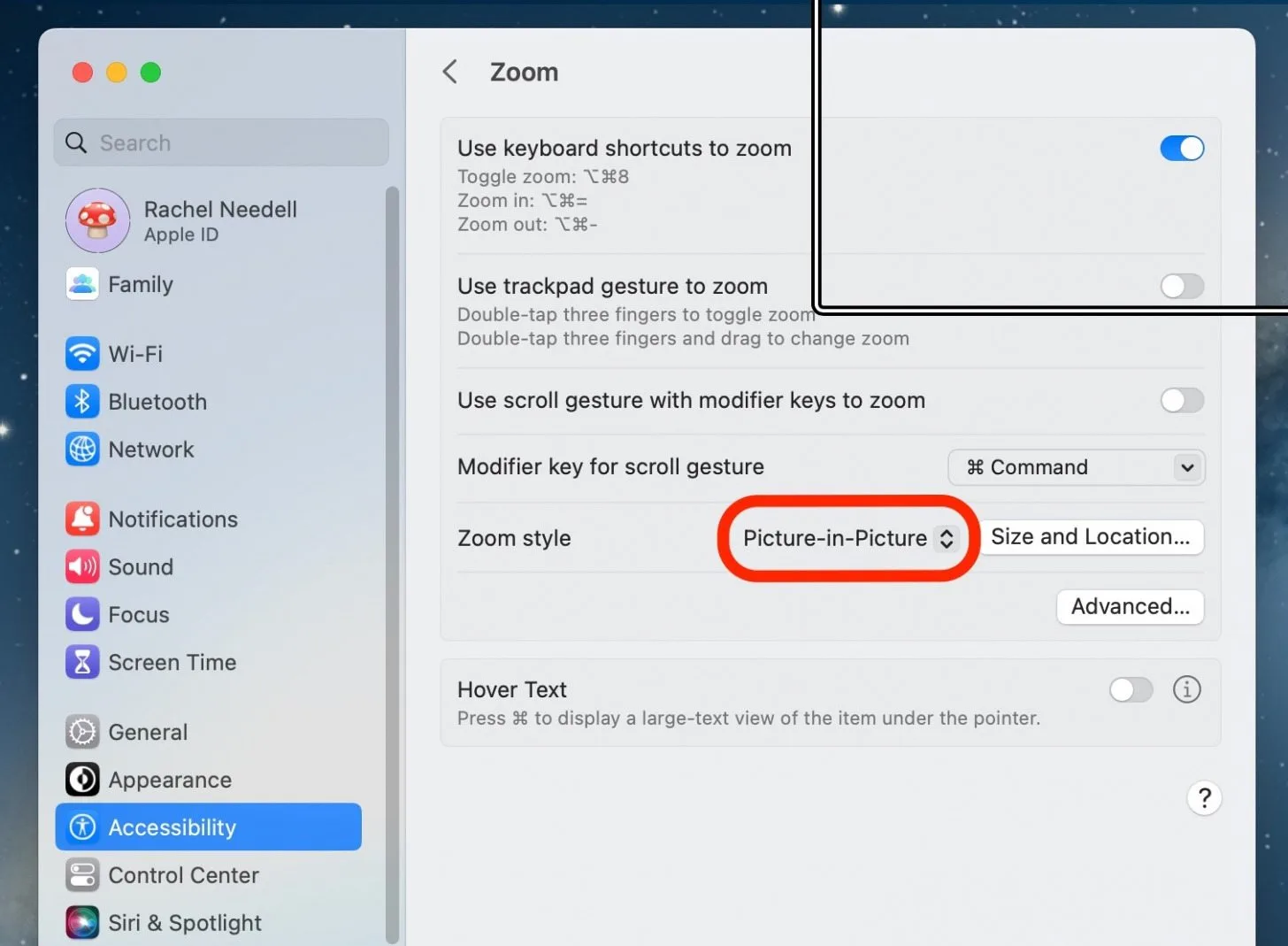The width and height of the screenshot is (1288, 946).
Task: Go back using the chevron arrow
Action: click(x=450, y=73)
